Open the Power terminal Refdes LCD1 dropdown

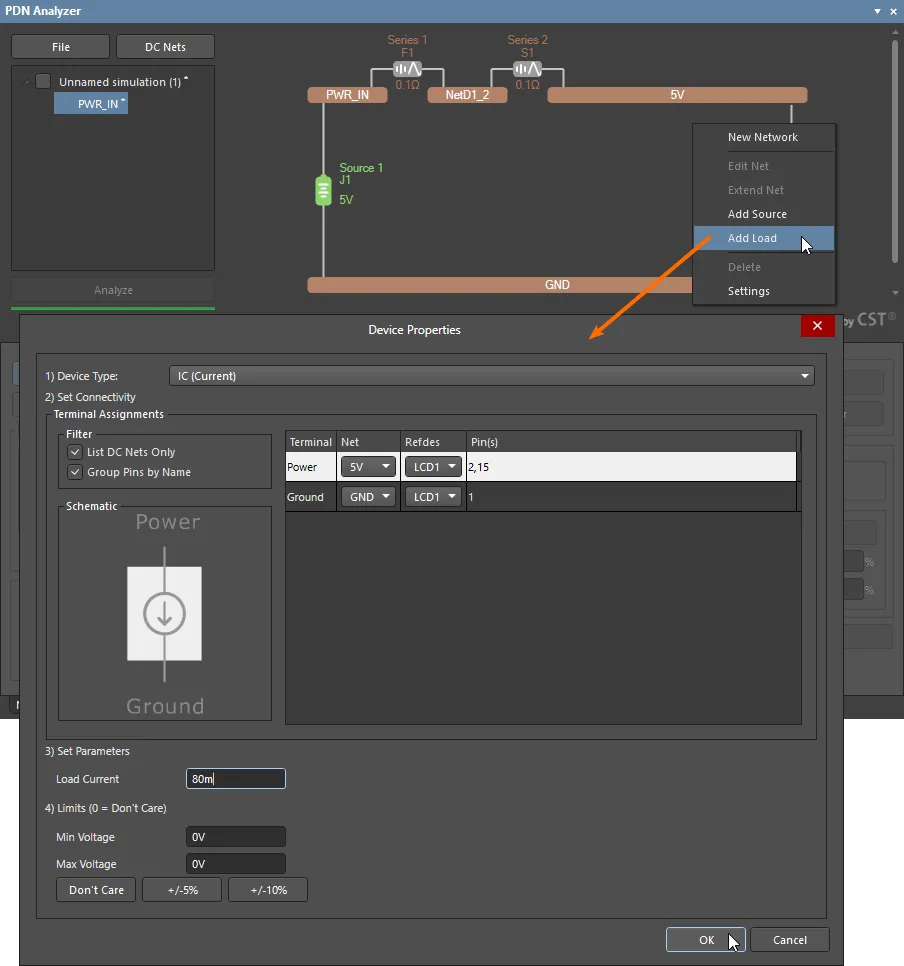click(x=433, y=467)
